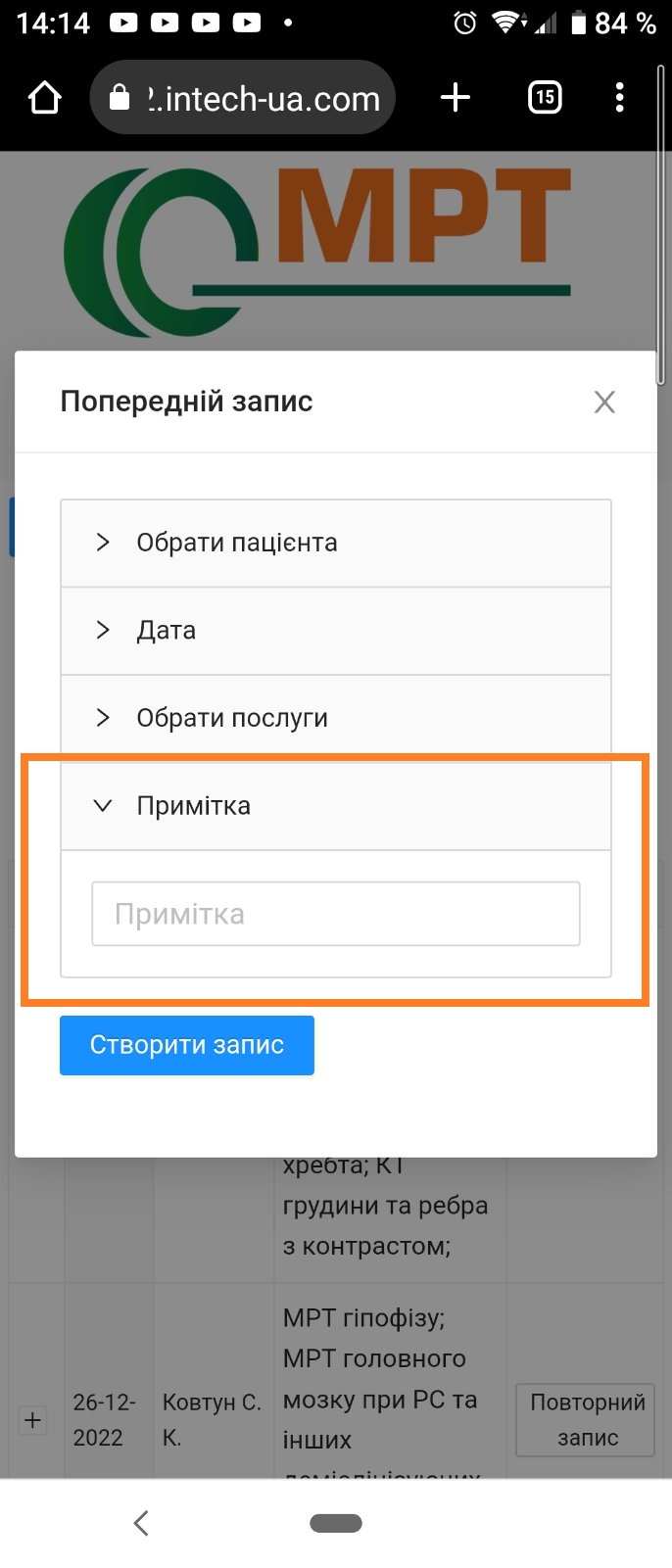Focus the Примітка text field
This screenshot has width=672, height=1568.
click(335, 914)
